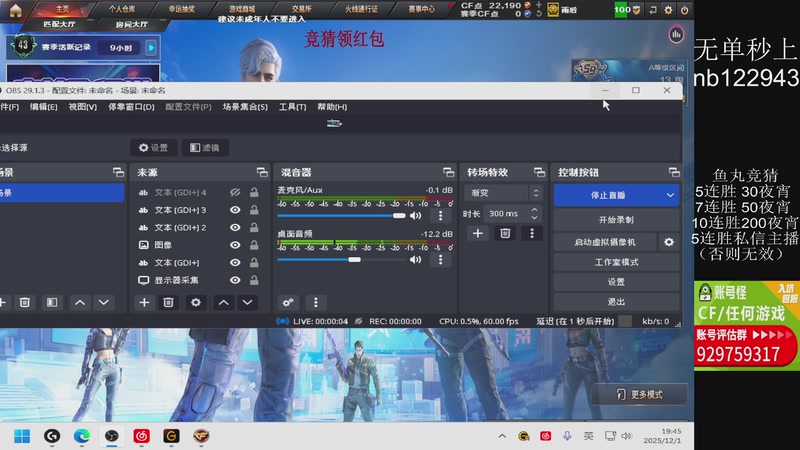800x450 pixels.
Task: Remove the transition with trash icon
Action: pyautogui.click(x=505, y=233)
